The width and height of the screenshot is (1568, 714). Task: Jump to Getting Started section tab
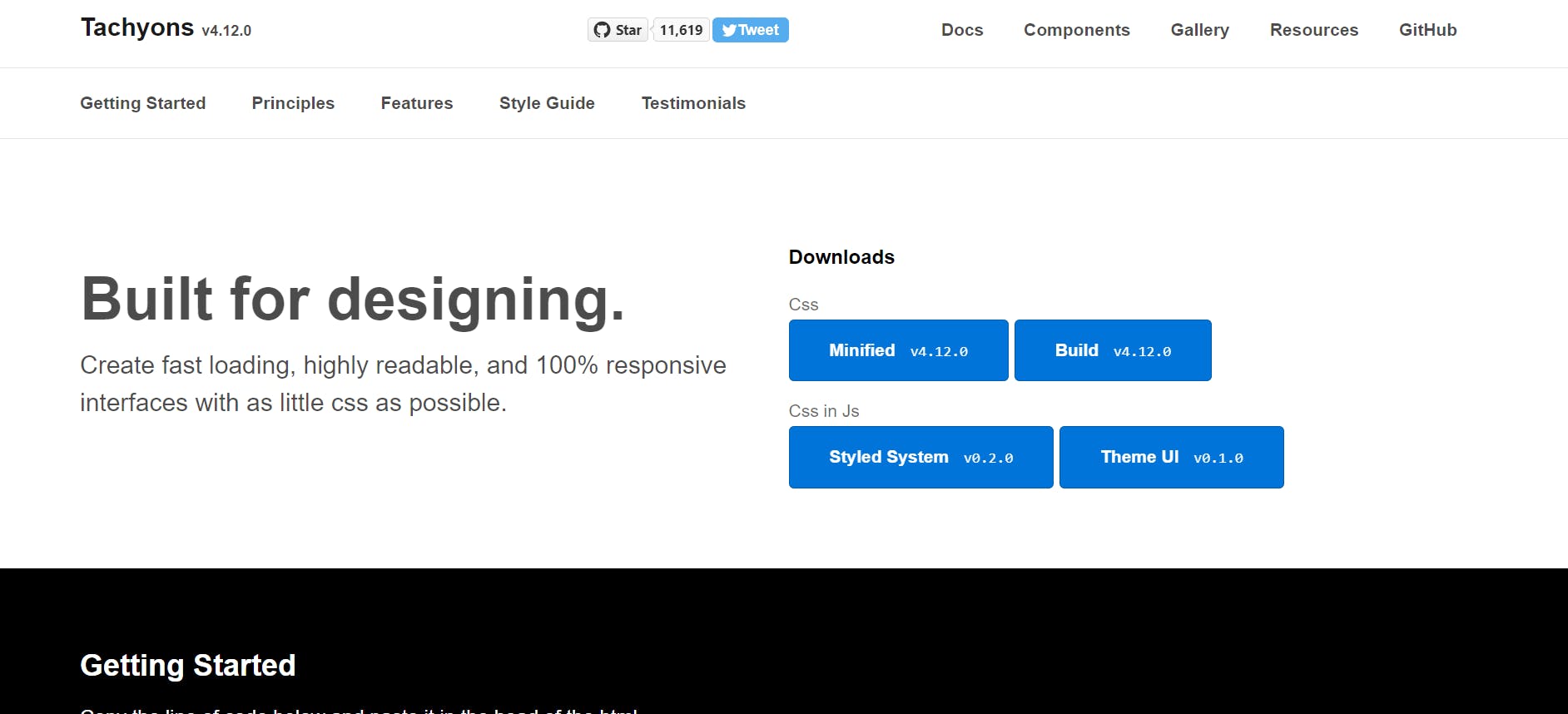(x=143, y=103)
